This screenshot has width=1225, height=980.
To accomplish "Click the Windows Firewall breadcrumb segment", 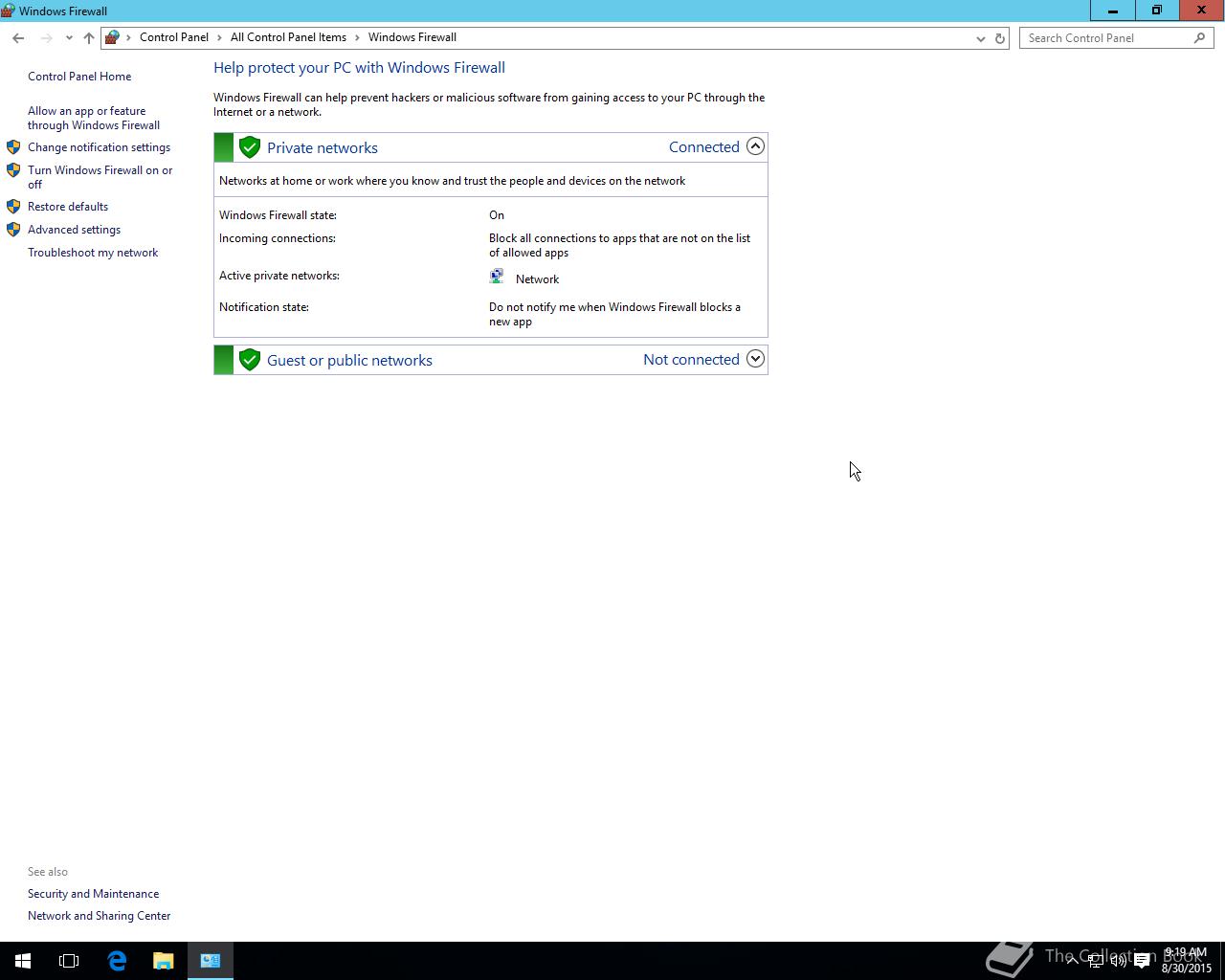I will (x=412, y=37).
